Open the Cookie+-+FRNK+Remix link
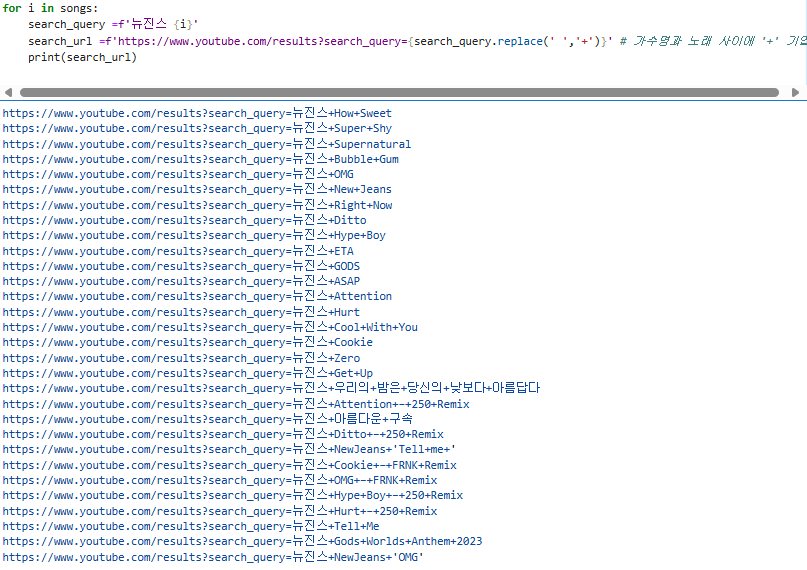Image resolution: width=807 pixels, height=570 pixels. (x=230, y=465)
